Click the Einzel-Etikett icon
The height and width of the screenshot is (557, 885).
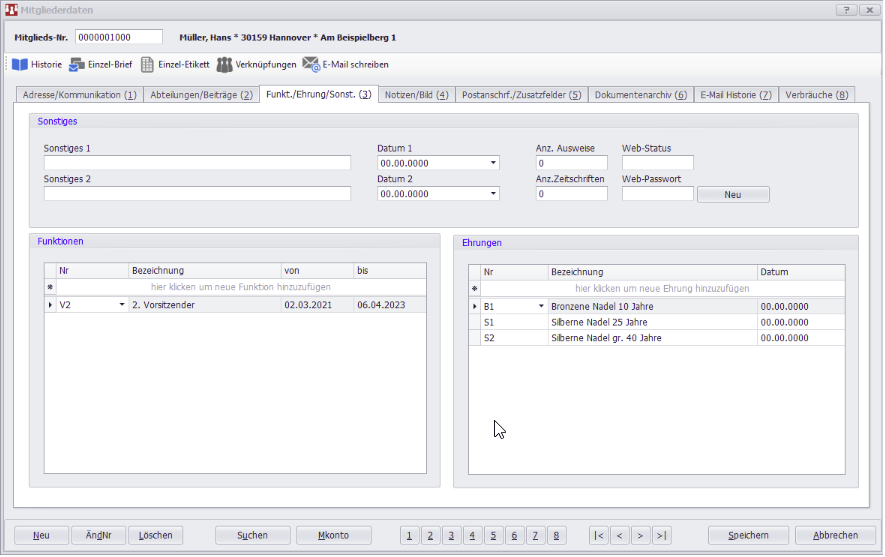(147, 64)
